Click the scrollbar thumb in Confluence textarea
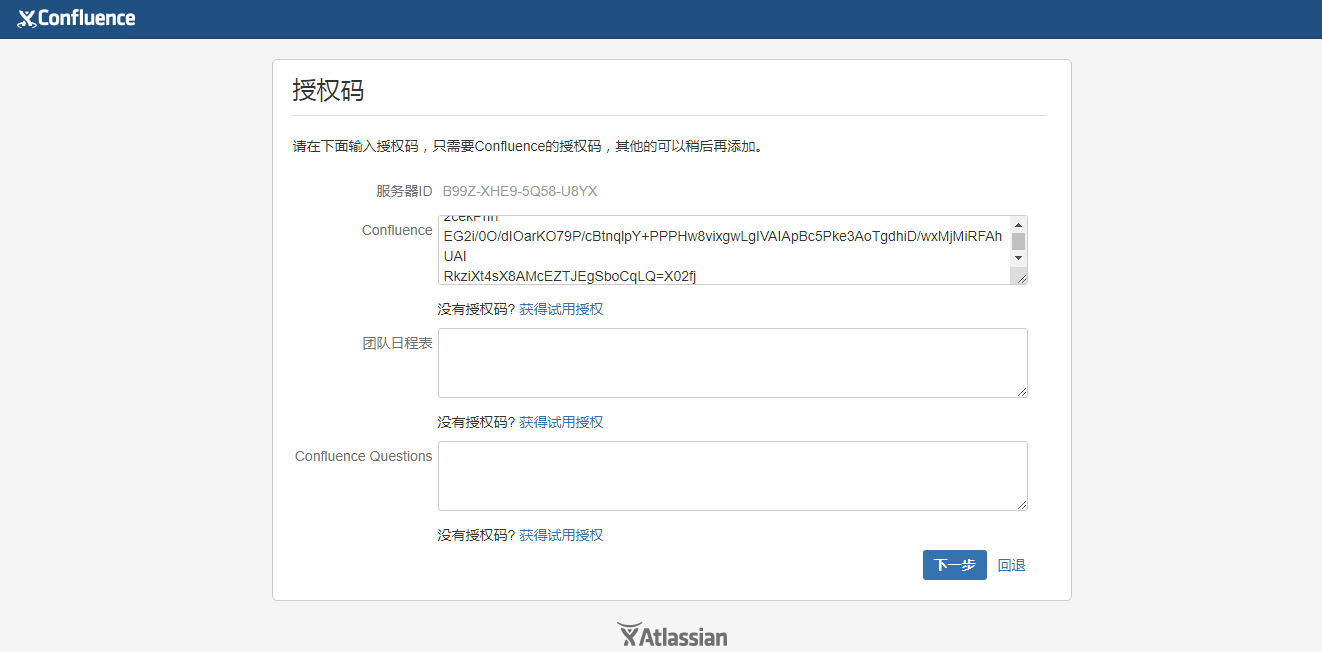1322x652 pixels. point(1018,241)
